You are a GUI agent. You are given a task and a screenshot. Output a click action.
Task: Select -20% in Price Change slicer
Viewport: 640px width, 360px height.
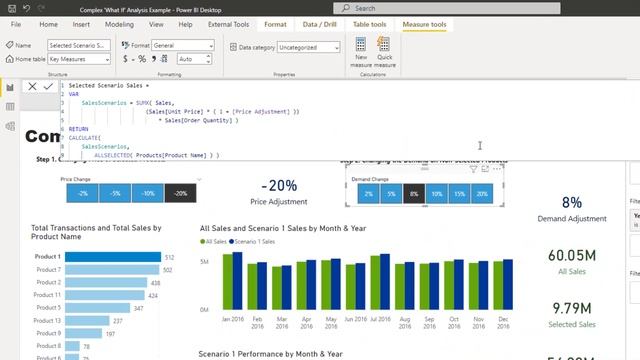pos(180,193)
